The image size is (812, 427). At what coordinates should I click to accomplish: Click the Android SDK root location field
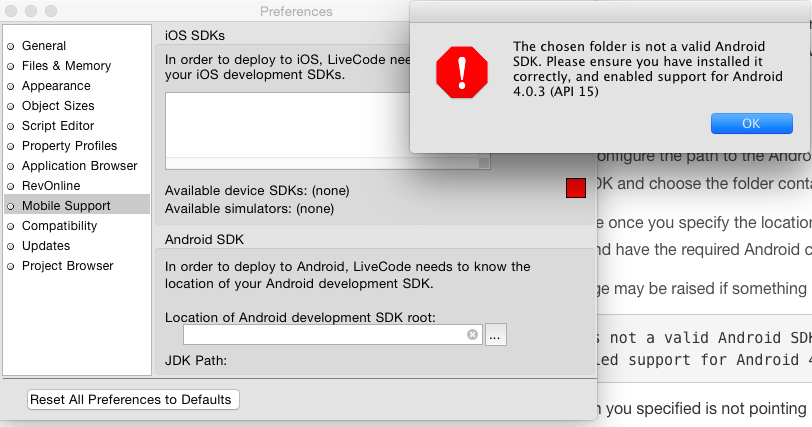coord(325,335)
